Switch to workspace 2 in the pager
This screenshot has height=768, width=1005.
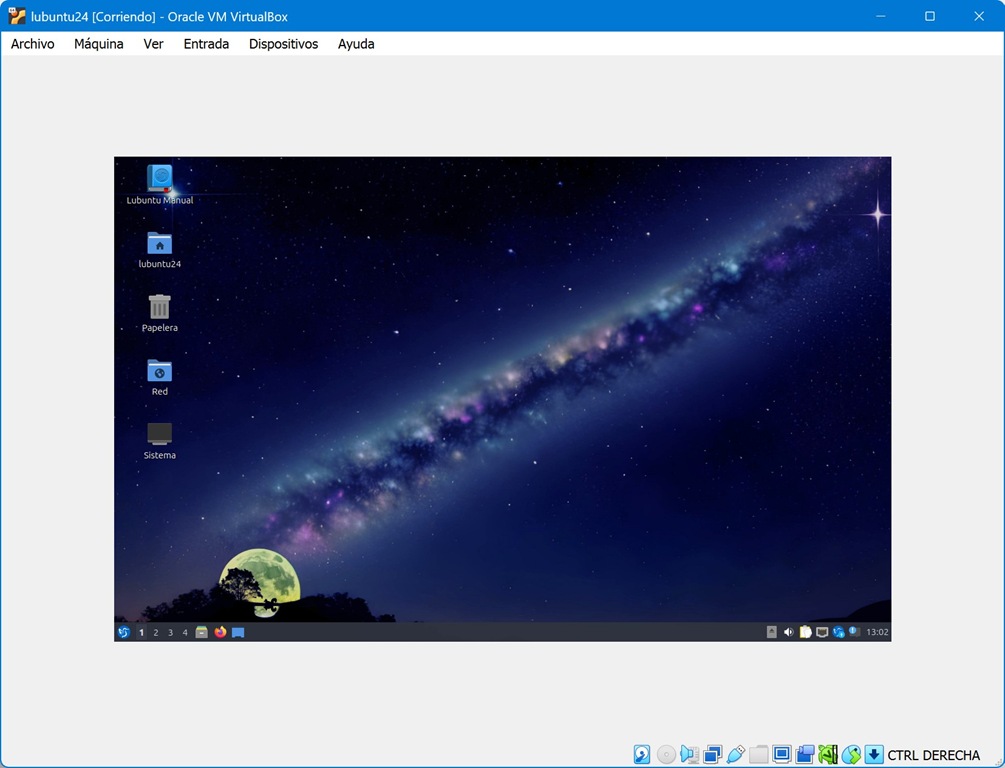point(156,633)
